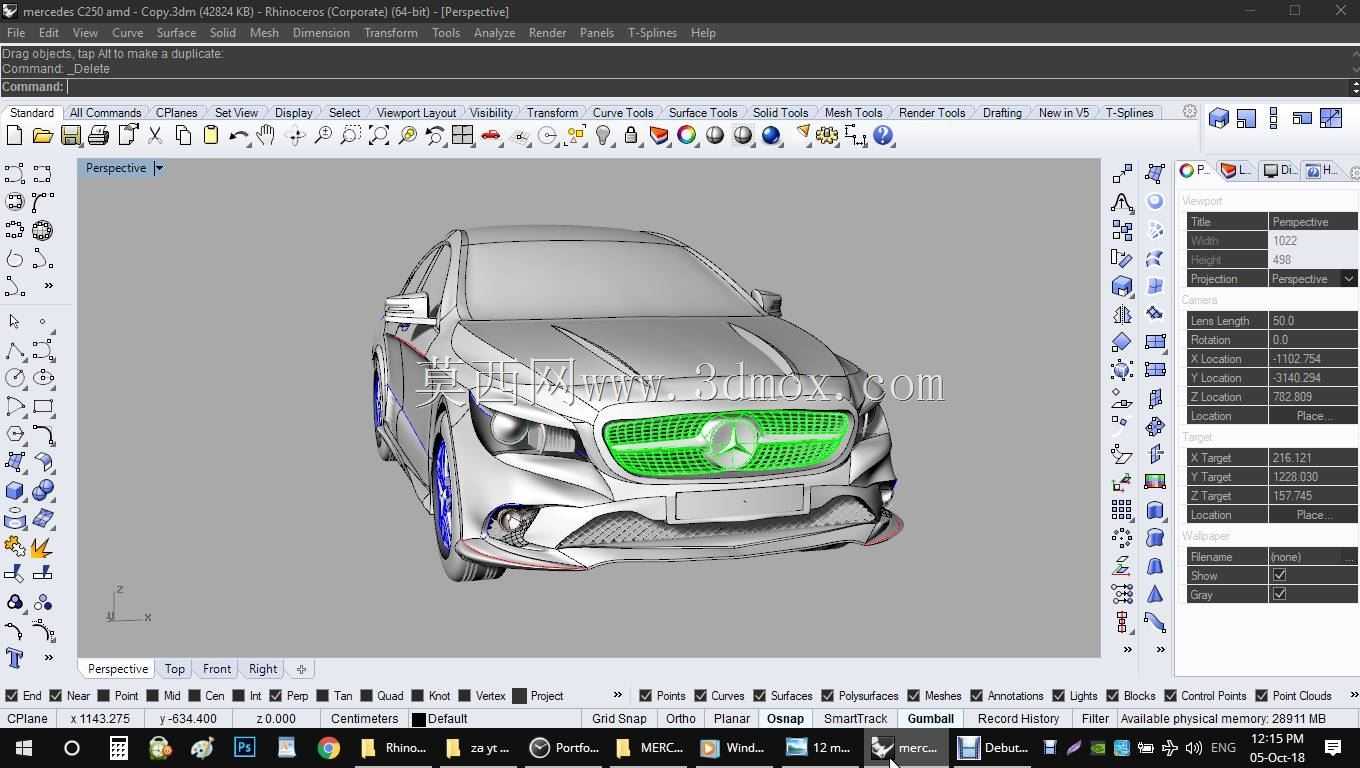Click the Explode icon

(43, 546)
